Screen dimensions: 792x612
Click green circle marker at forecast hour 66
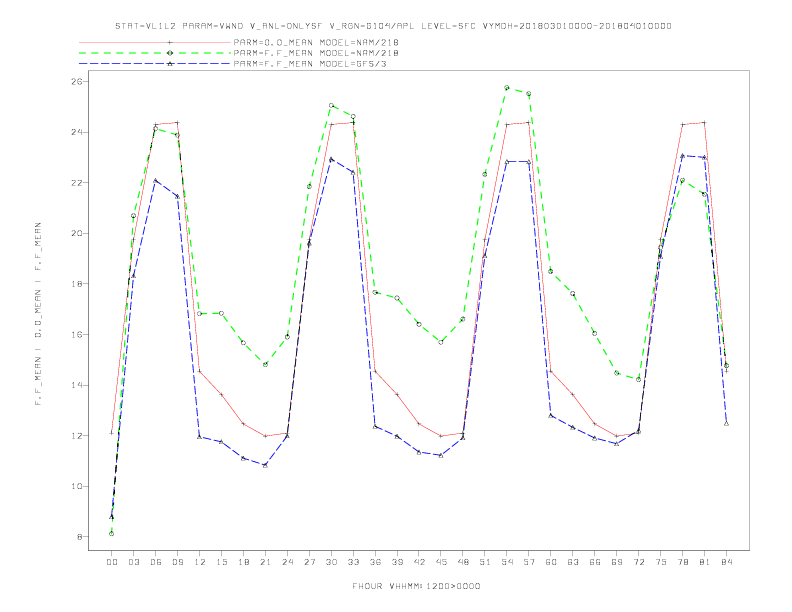pyautogui.click(x=595, y=333)
